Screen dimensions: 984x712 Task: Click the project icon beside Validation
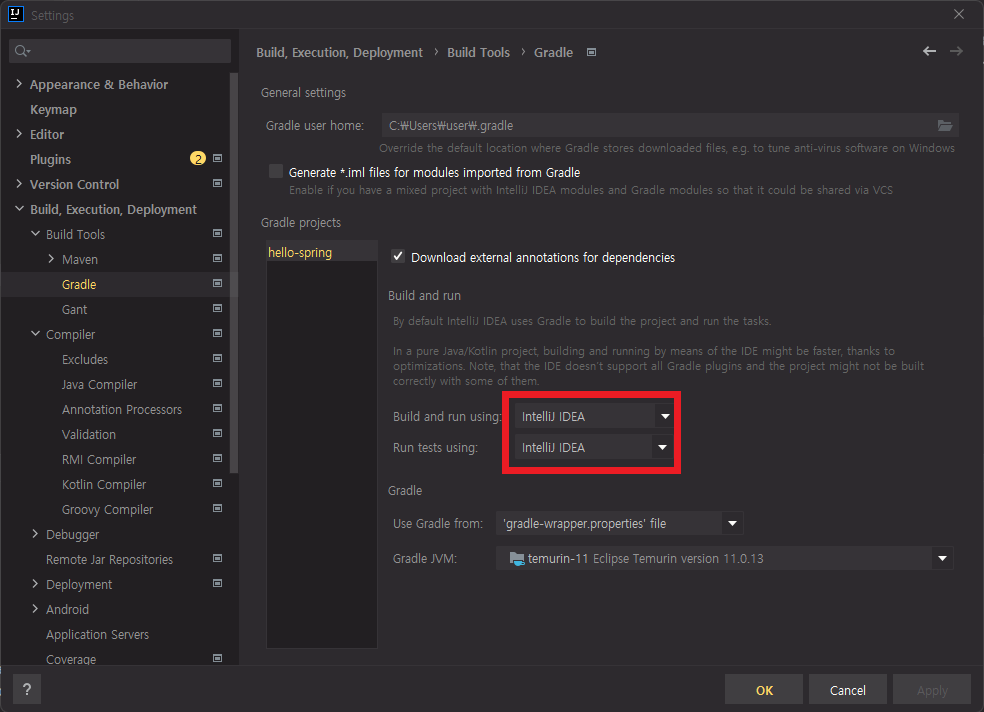pyautogui.click(x=218, y=433)
